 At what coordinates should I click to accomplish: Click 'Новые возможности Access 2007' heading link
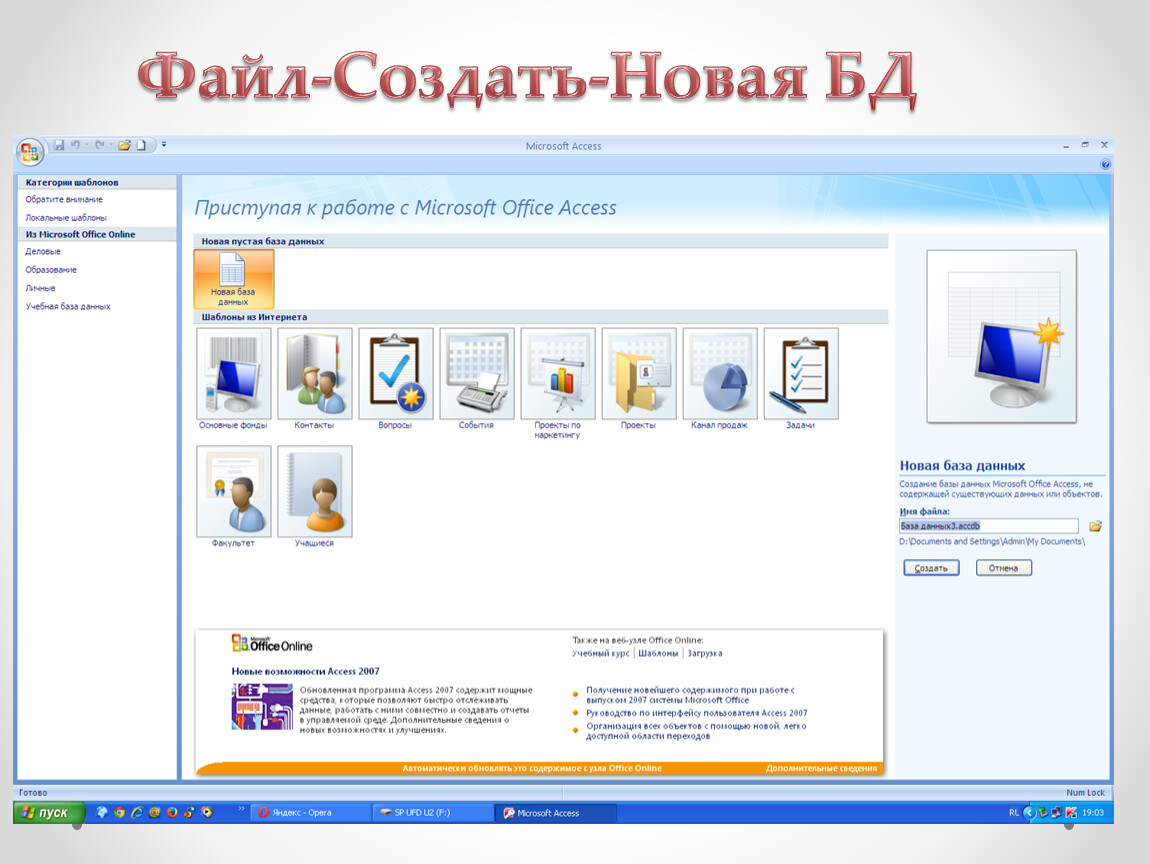pos(305,671)
